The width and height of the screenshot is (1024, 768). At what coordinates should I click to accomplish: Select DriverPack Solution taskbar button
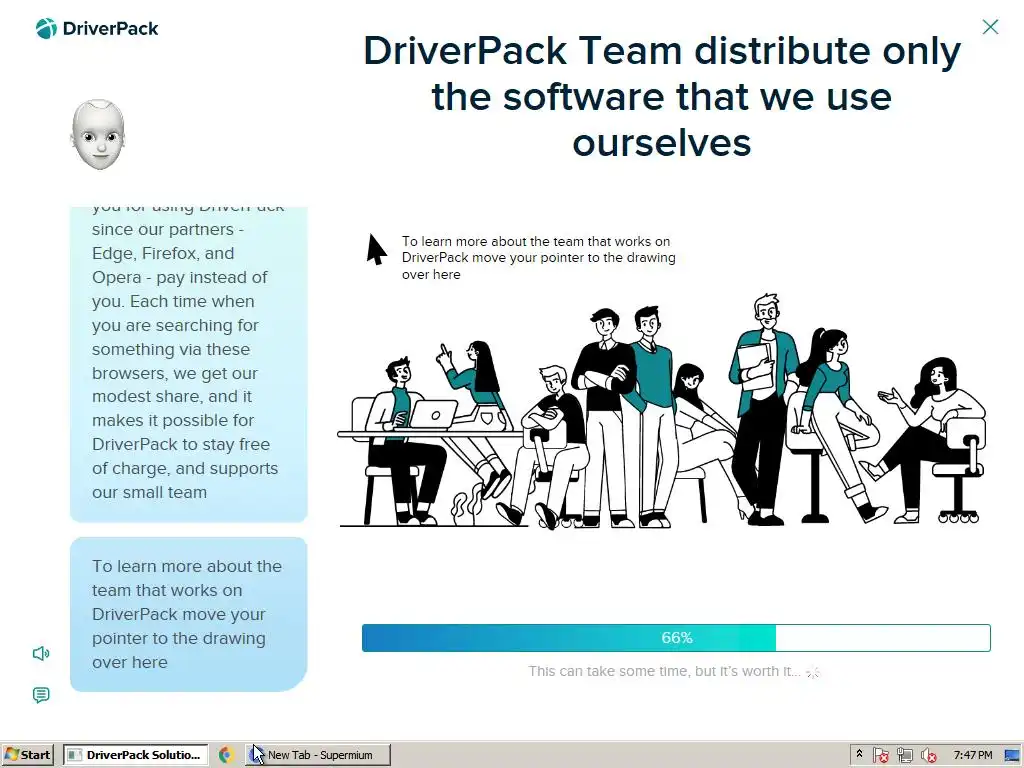pyautogui.click(x=136, y=755)
